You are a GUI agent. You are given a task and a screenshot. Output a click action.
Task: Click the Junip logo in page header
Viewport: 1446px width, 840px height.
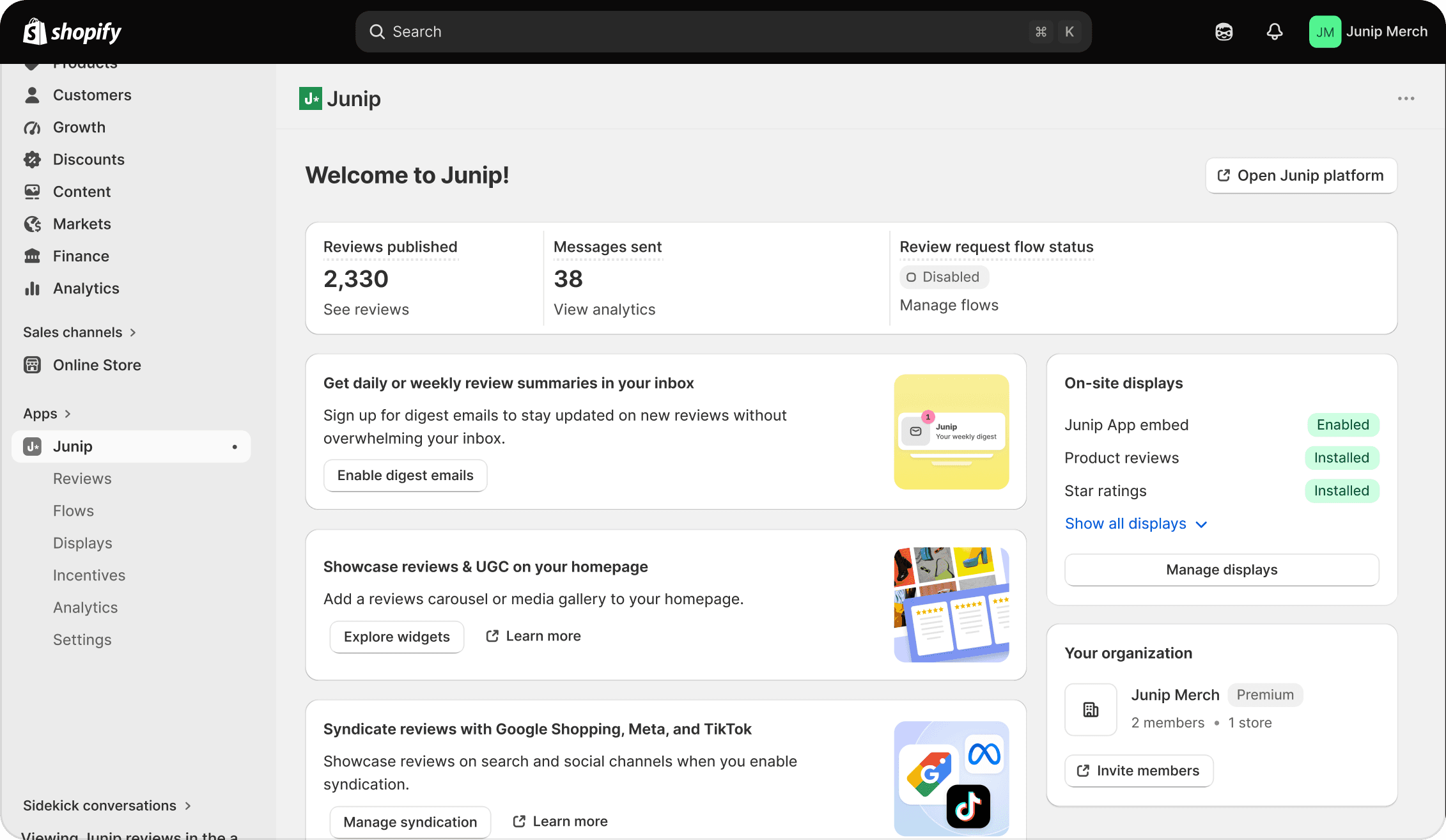click(311, 98)
